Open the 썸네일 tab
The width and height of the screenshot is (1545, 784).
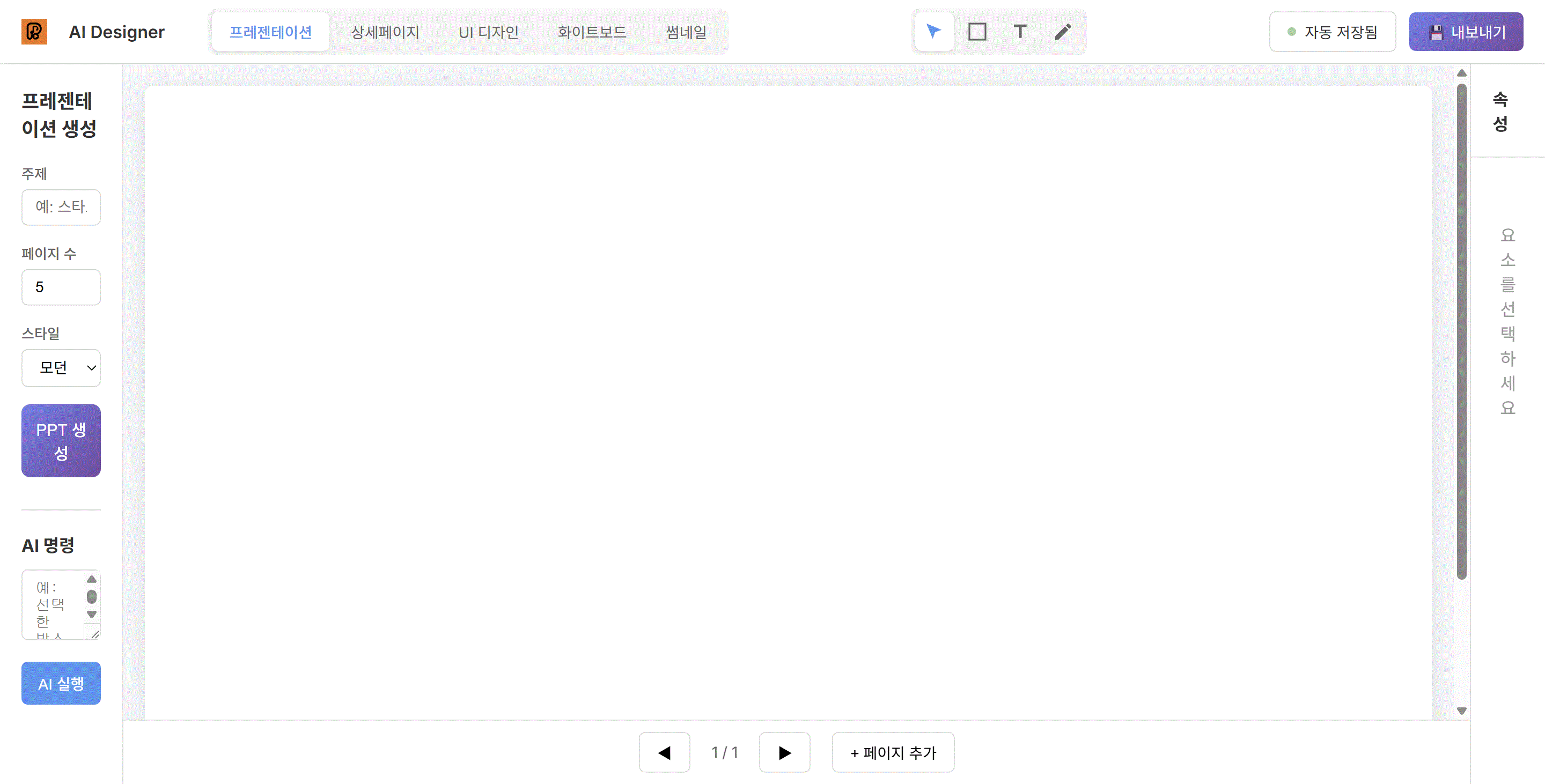click(x=686, y=32)
